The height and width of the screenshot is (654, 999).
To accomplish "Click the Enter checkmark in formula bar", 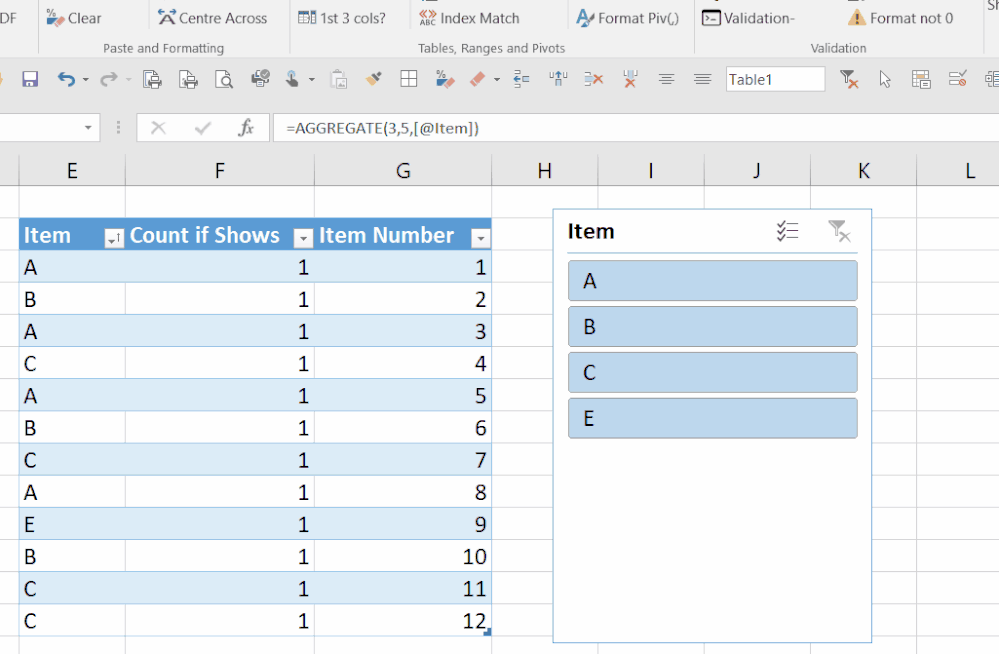I will click(203, 128).
